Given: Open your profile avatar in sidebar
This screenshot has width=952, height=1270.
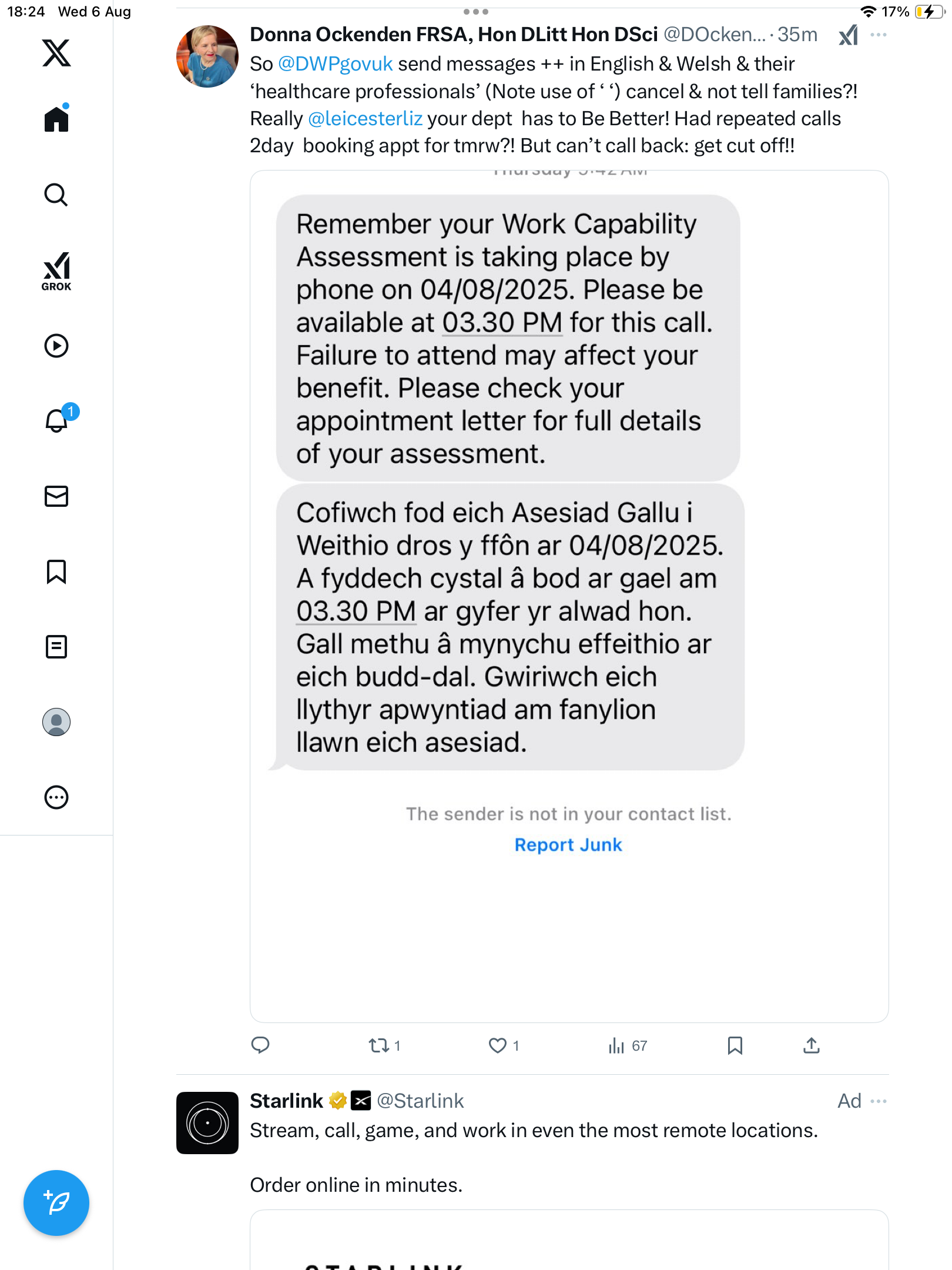Looking at the screenshot, I should click(56, 722).
